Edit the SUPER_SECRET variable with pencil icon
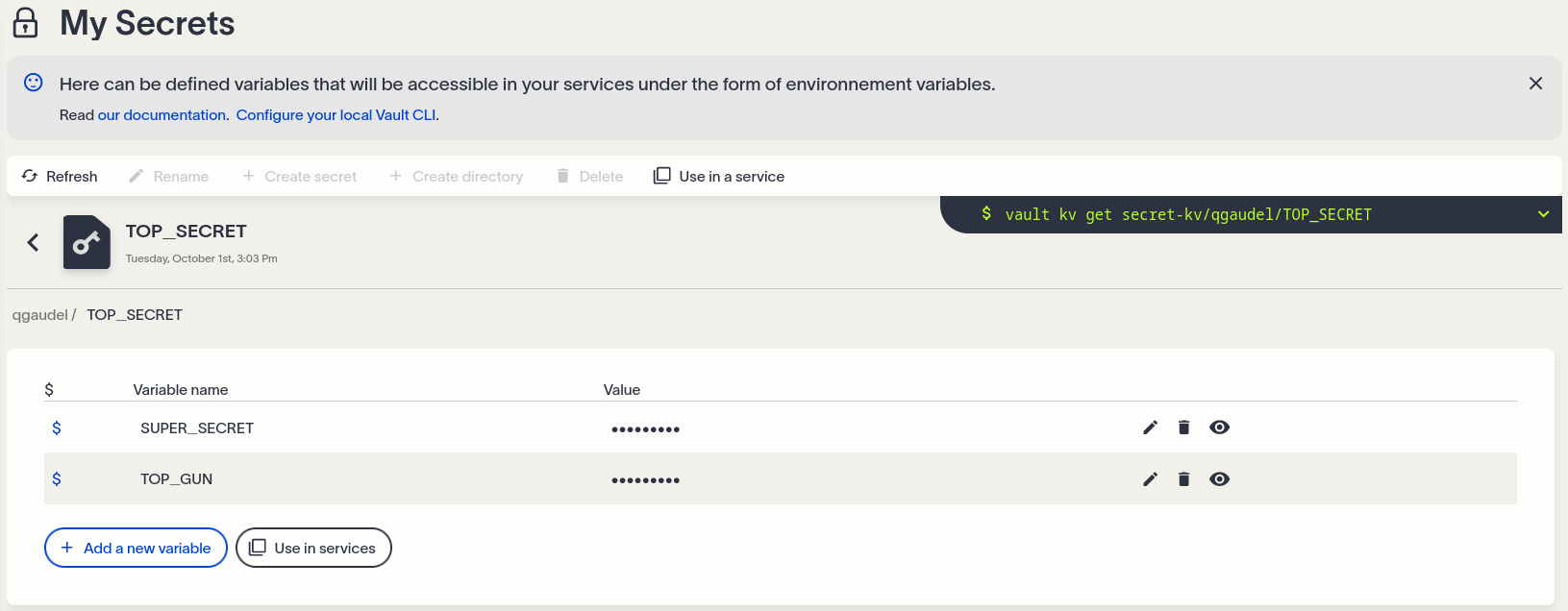 pos(1150,428)
